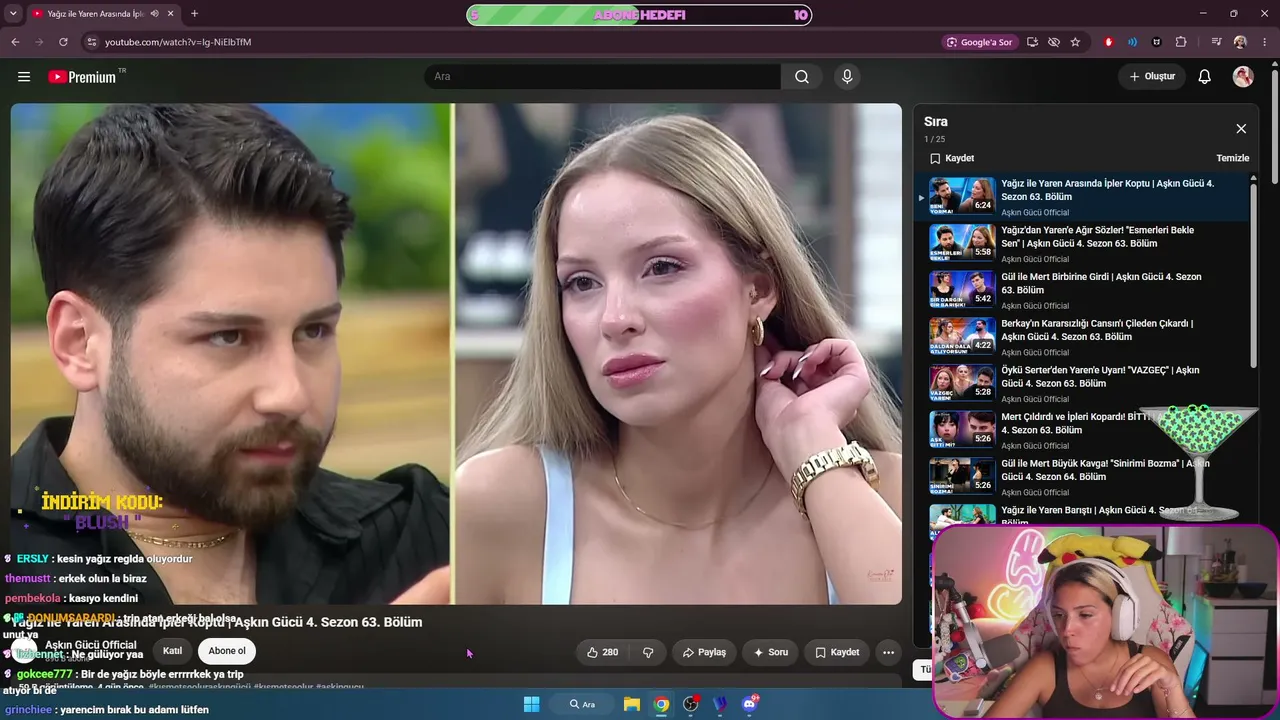Play Yağız ile Yaren Arasında İpler Koptu thumbnail
Image resolution: width=1280 pixels, height=720 pixels.
tap(962, 196)
